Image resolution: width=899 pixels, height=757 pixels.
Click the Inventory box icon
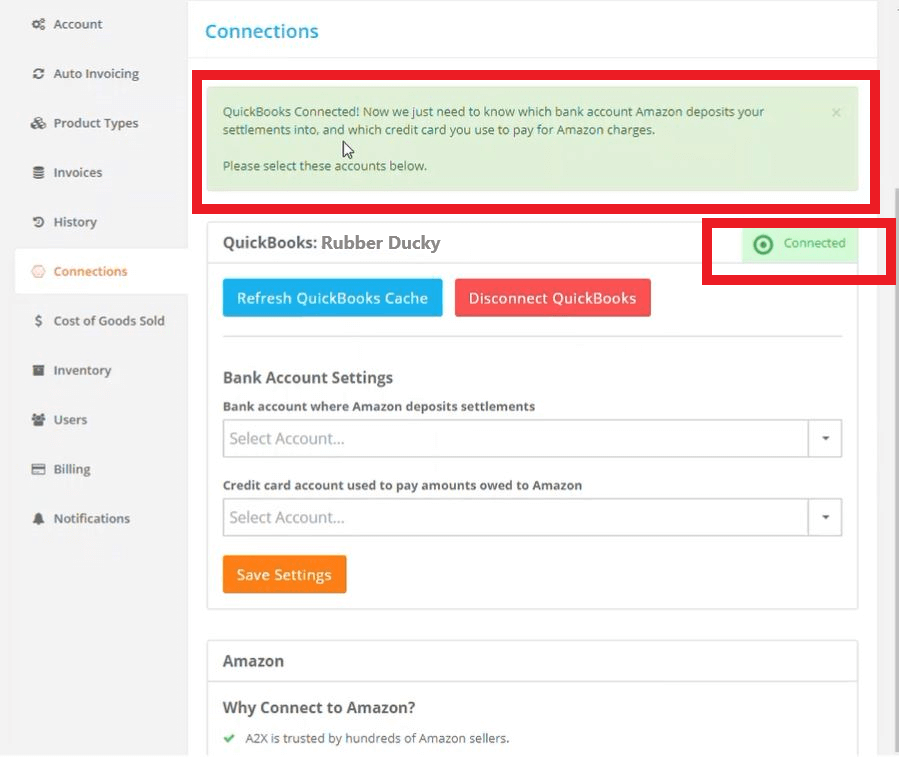tap(38, 370)
